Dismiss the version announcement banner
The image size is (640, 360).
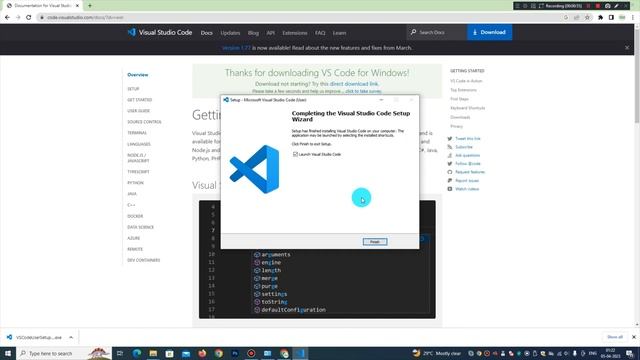pyautogui.click(x=627, y=48)
